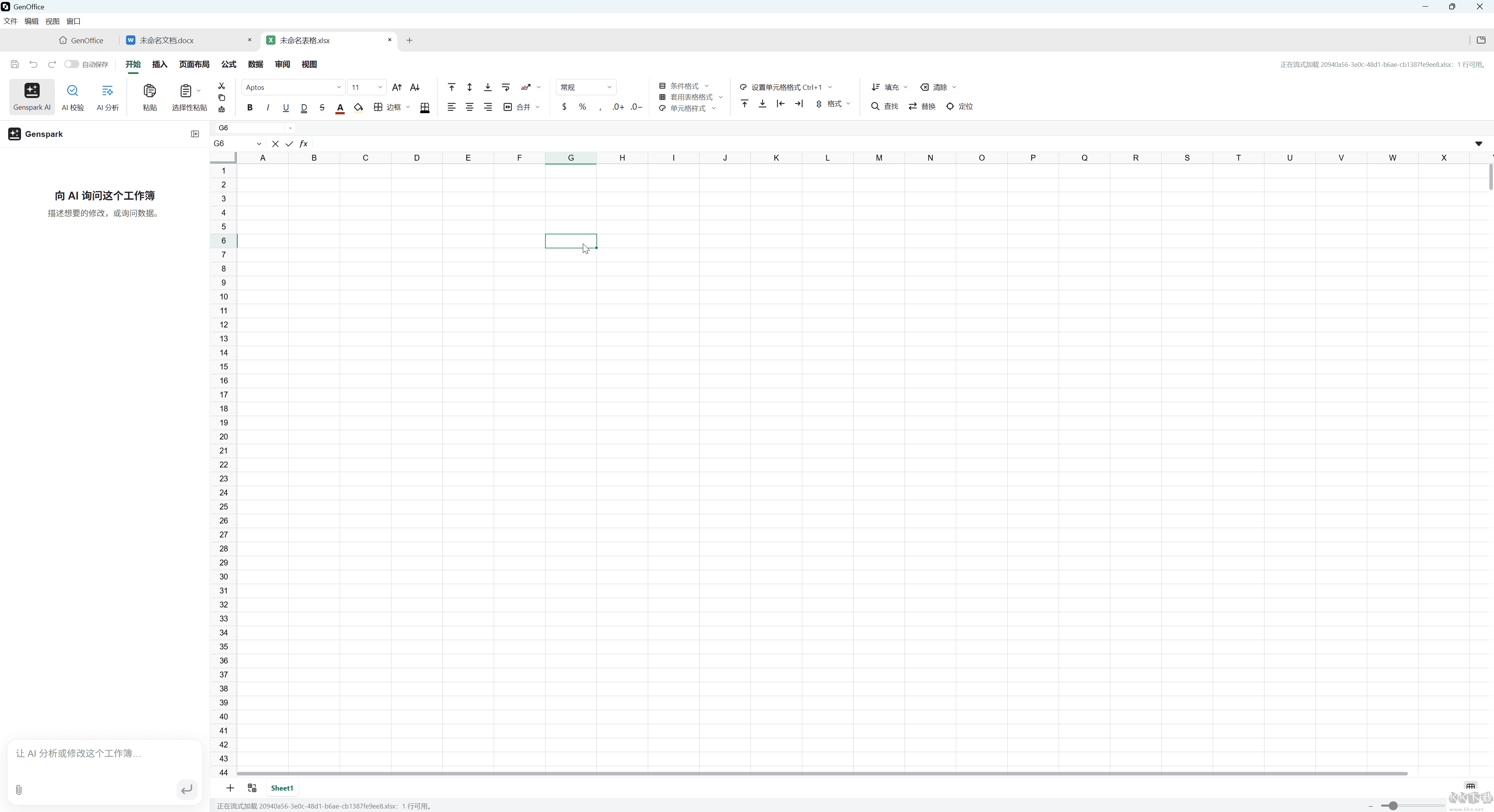Select the Sheet1 sheet tab
The height and width of the screenshot is (812, 1494).
point(282,787)
